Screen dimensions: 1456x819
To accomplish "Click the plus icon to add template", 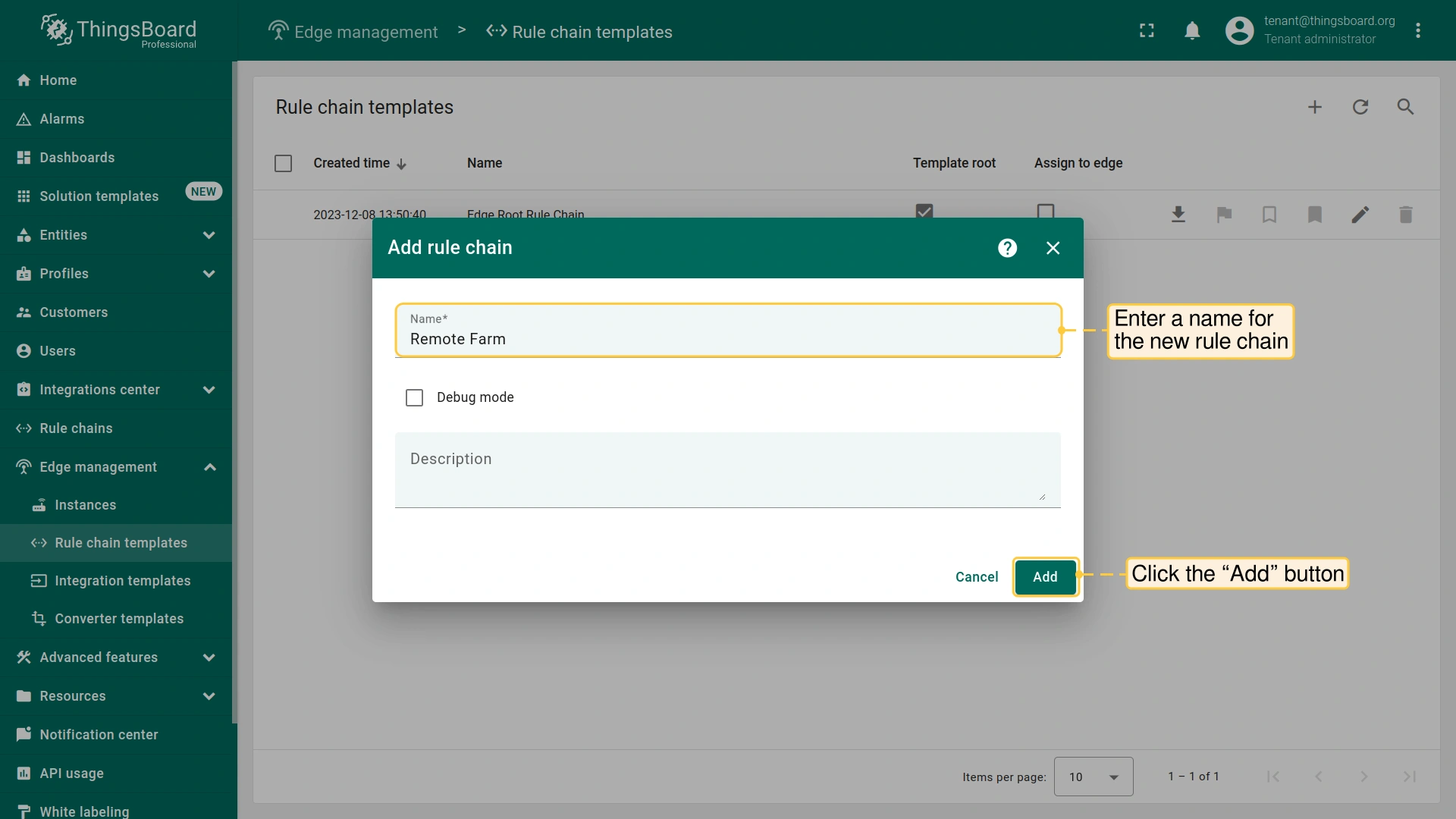I will (x=1315, y=107).
